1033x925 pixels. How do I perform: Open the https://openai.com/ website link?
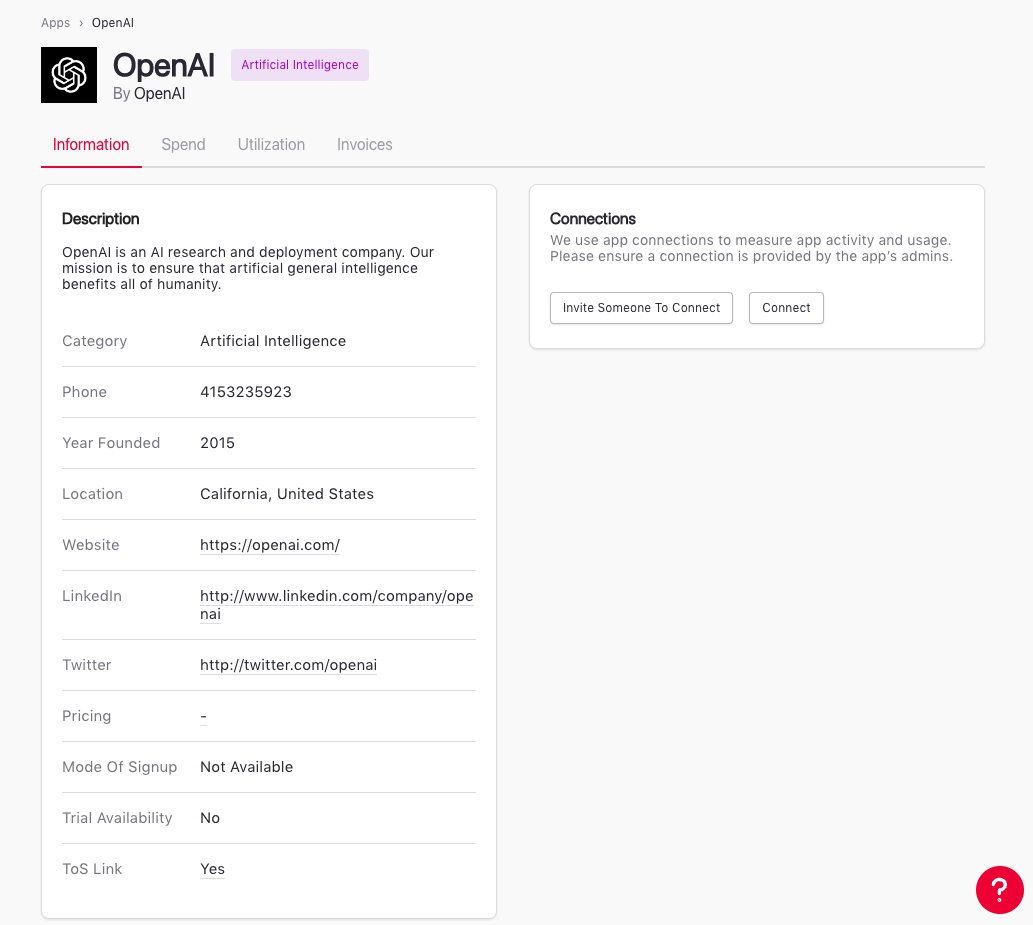point(270,545)
